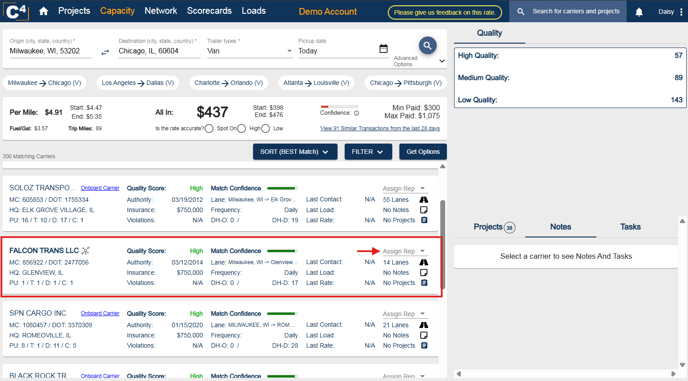Click the Get Options button
688x381 pixels.
423,152
